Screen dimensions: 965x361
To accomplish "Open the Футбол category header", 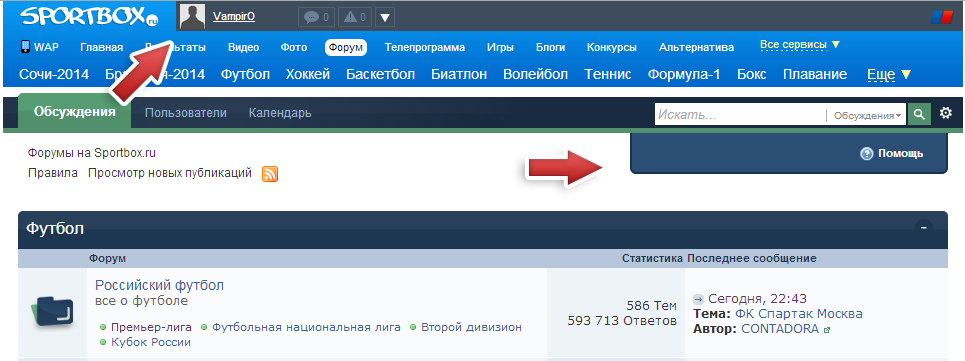I will tap(55, 229).
